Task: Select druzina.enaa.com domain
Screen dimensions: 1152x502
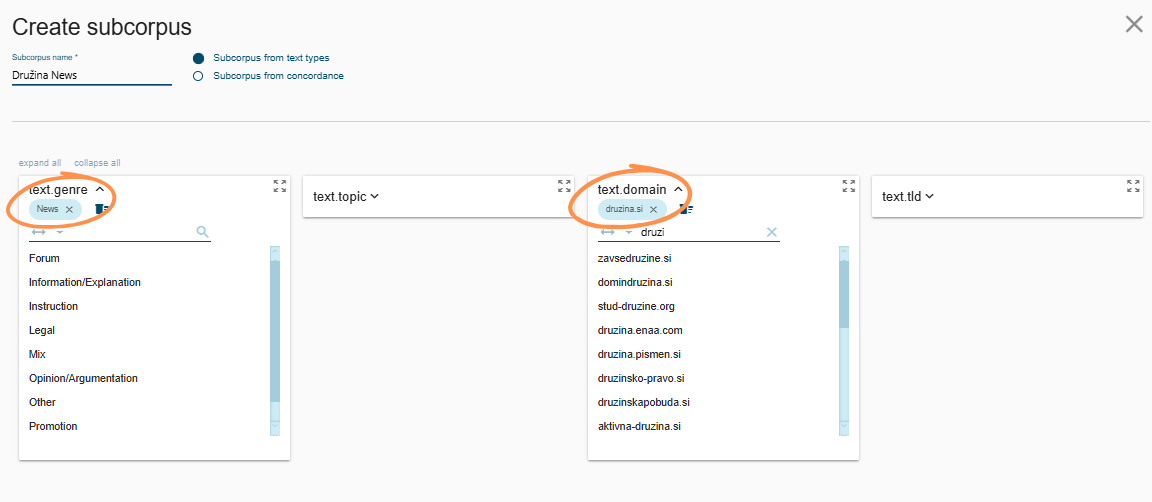Action: point(641,330)
